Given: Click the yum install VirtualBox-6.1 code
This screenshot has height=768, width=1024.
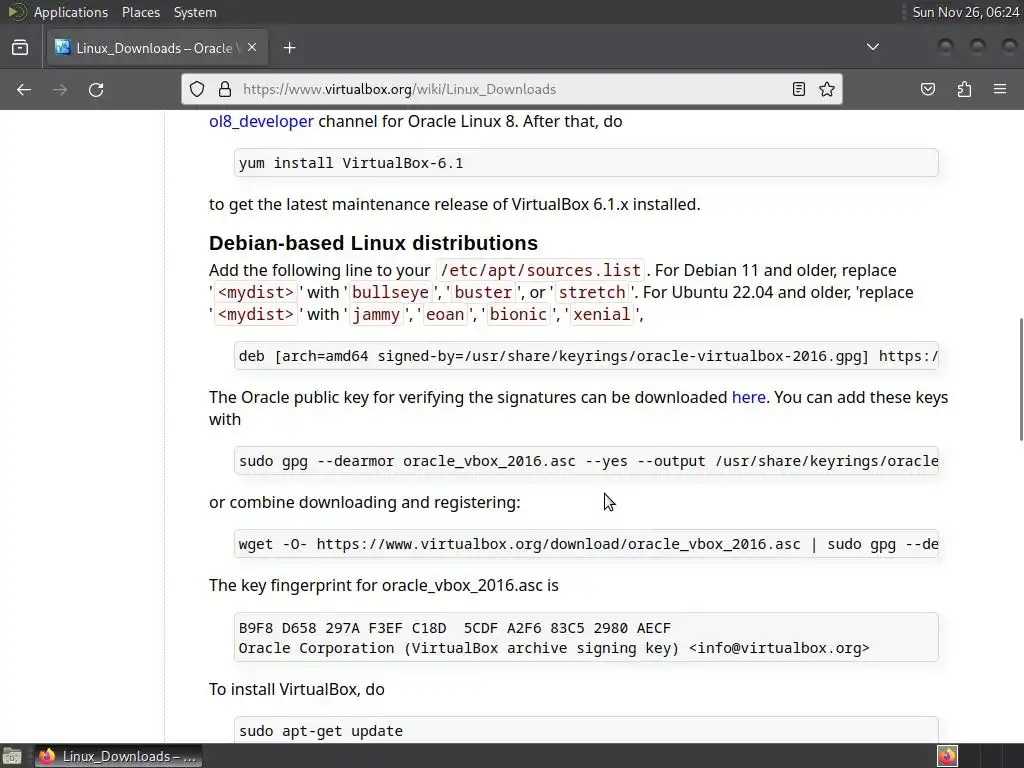Looking at the screenshot, I should click(351, 163).
